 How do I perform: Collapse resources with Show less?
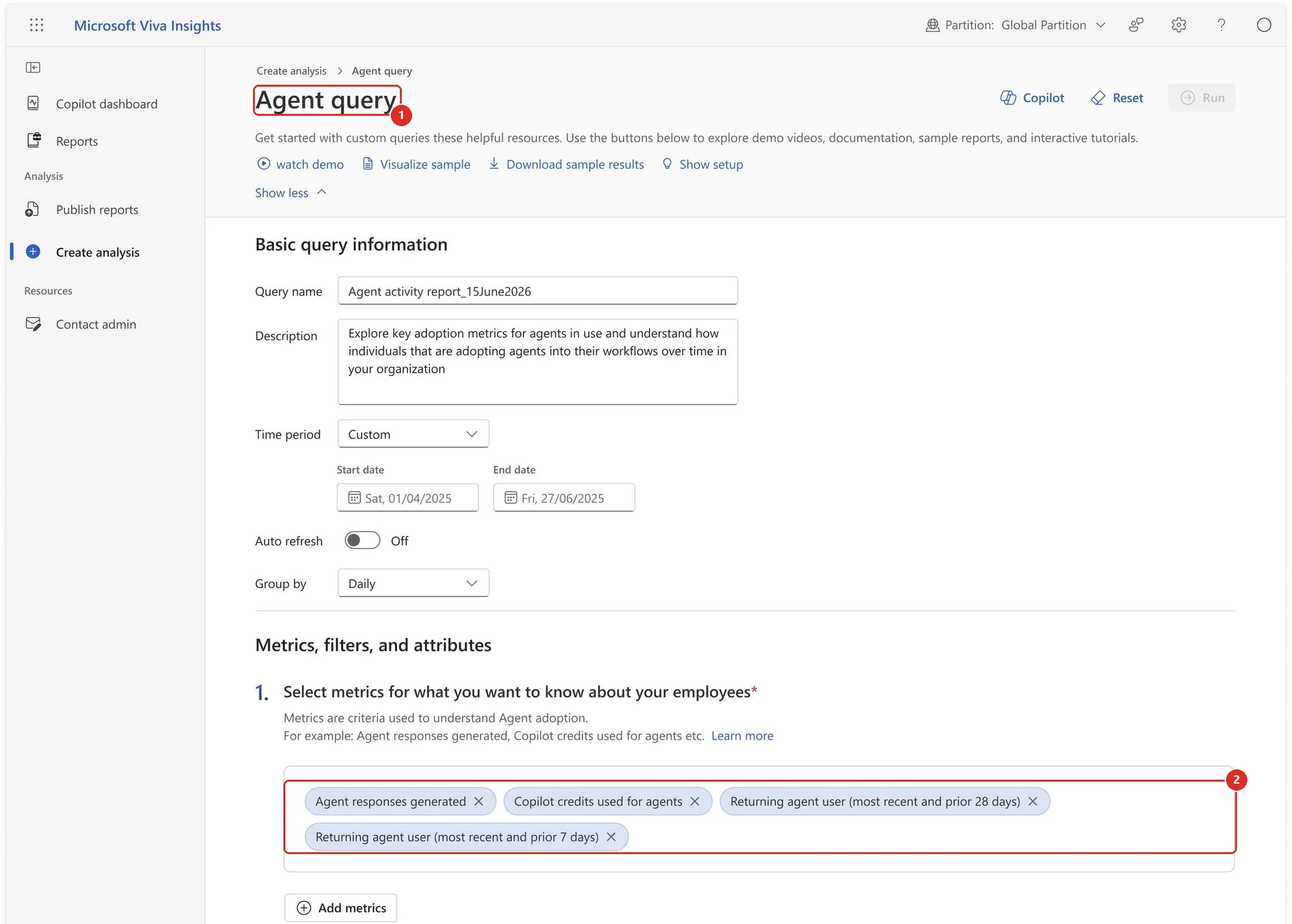tap(291, 192)
